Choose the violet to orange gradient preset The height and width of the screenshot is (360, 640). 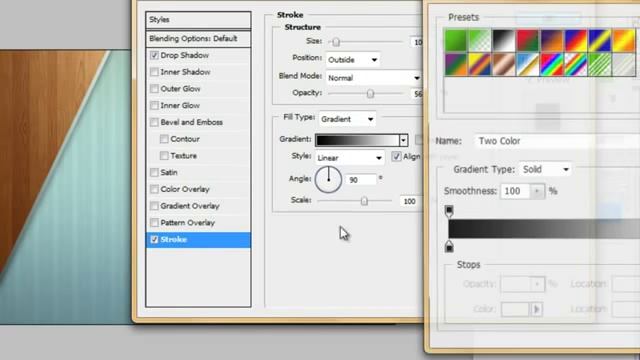[552, 40]
